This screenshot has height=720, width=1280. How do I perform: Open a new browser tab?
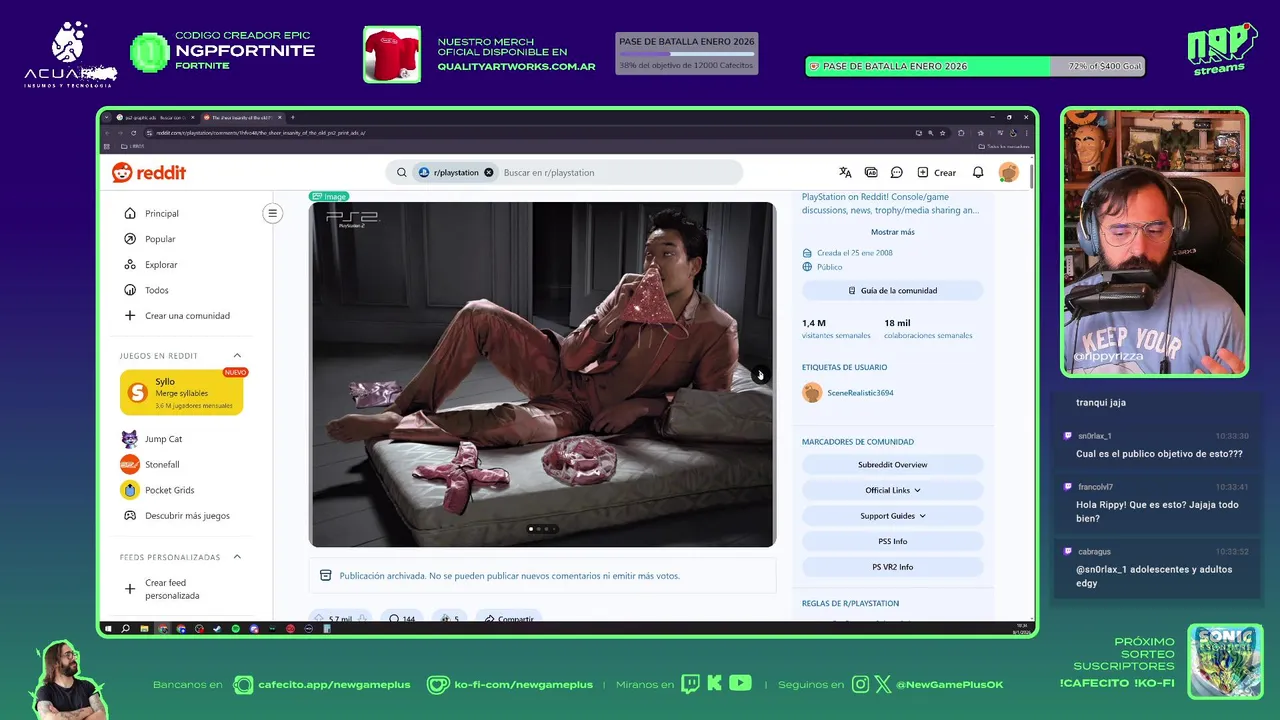point(292,117)
